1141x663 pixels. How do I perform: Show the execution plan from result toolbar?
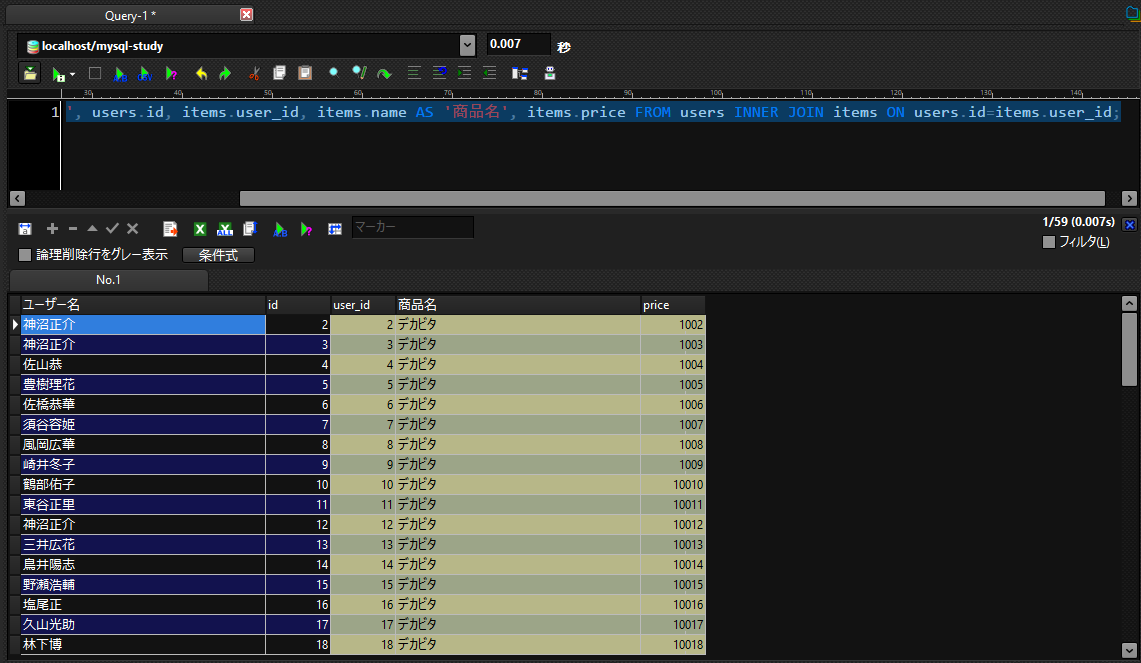click(306, 229)
